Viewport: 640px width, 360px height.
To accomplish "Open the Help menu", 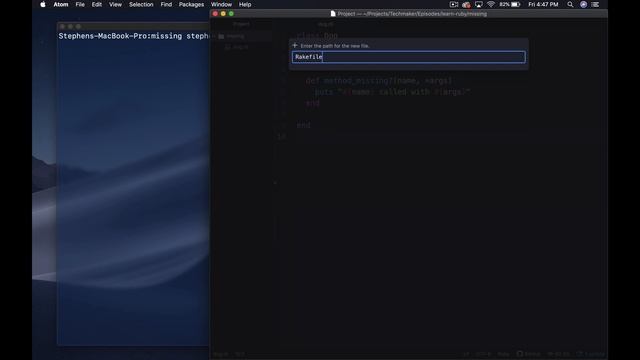I will 245,4.
